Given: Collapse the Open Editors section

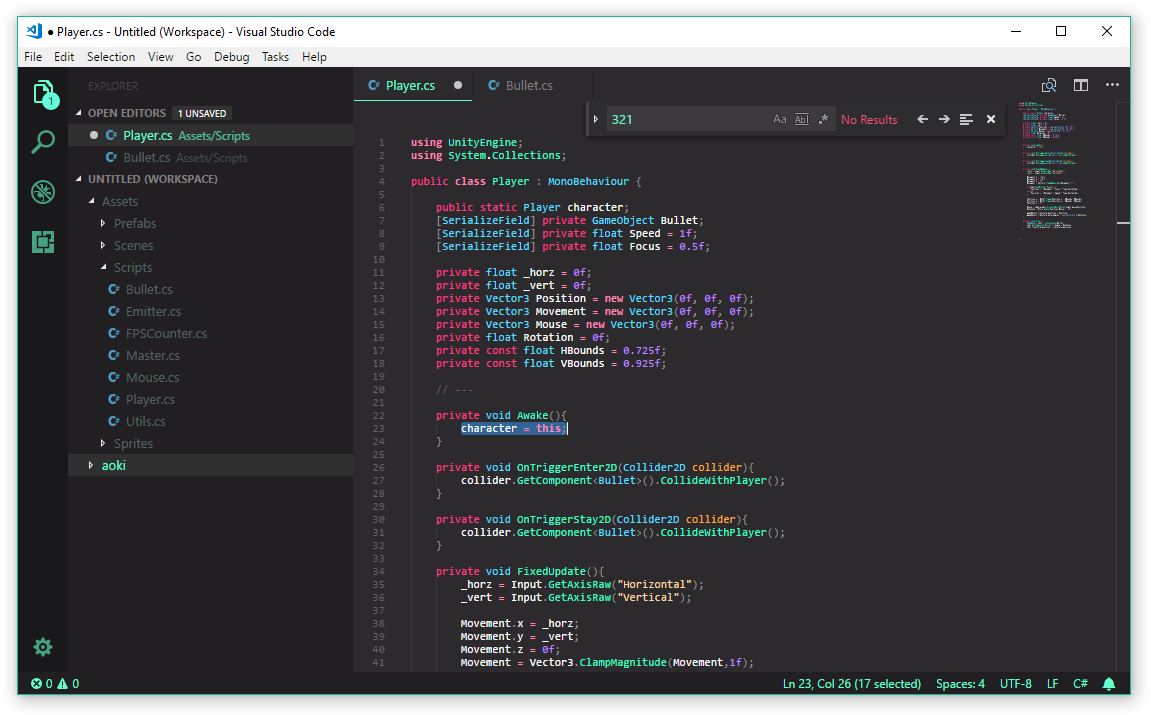Looking at the screenshot, I should [x=79, y=113].
